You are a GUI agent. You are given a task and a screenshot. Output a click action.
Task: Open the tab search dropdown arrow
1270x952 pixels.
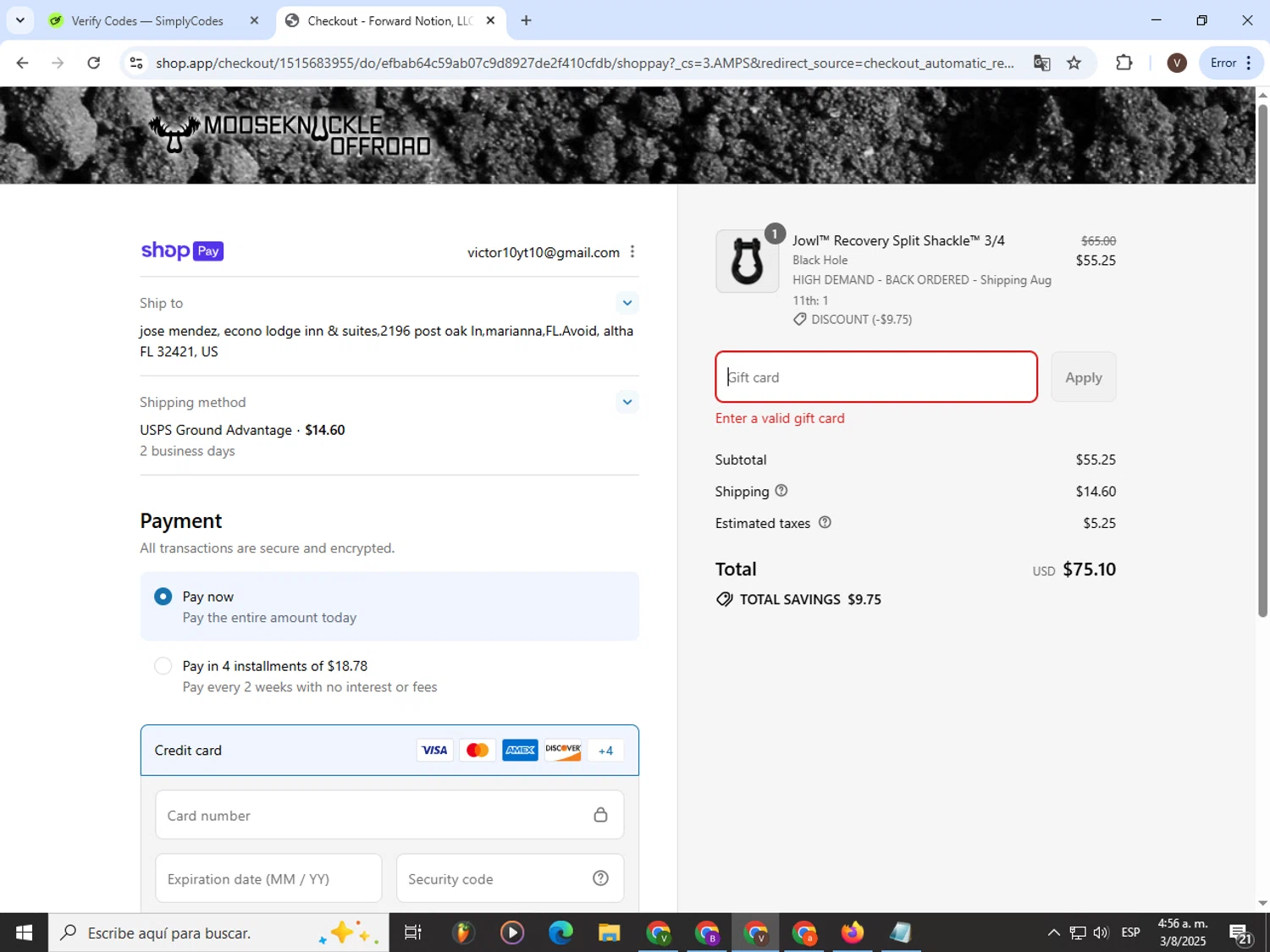(20, 20)
